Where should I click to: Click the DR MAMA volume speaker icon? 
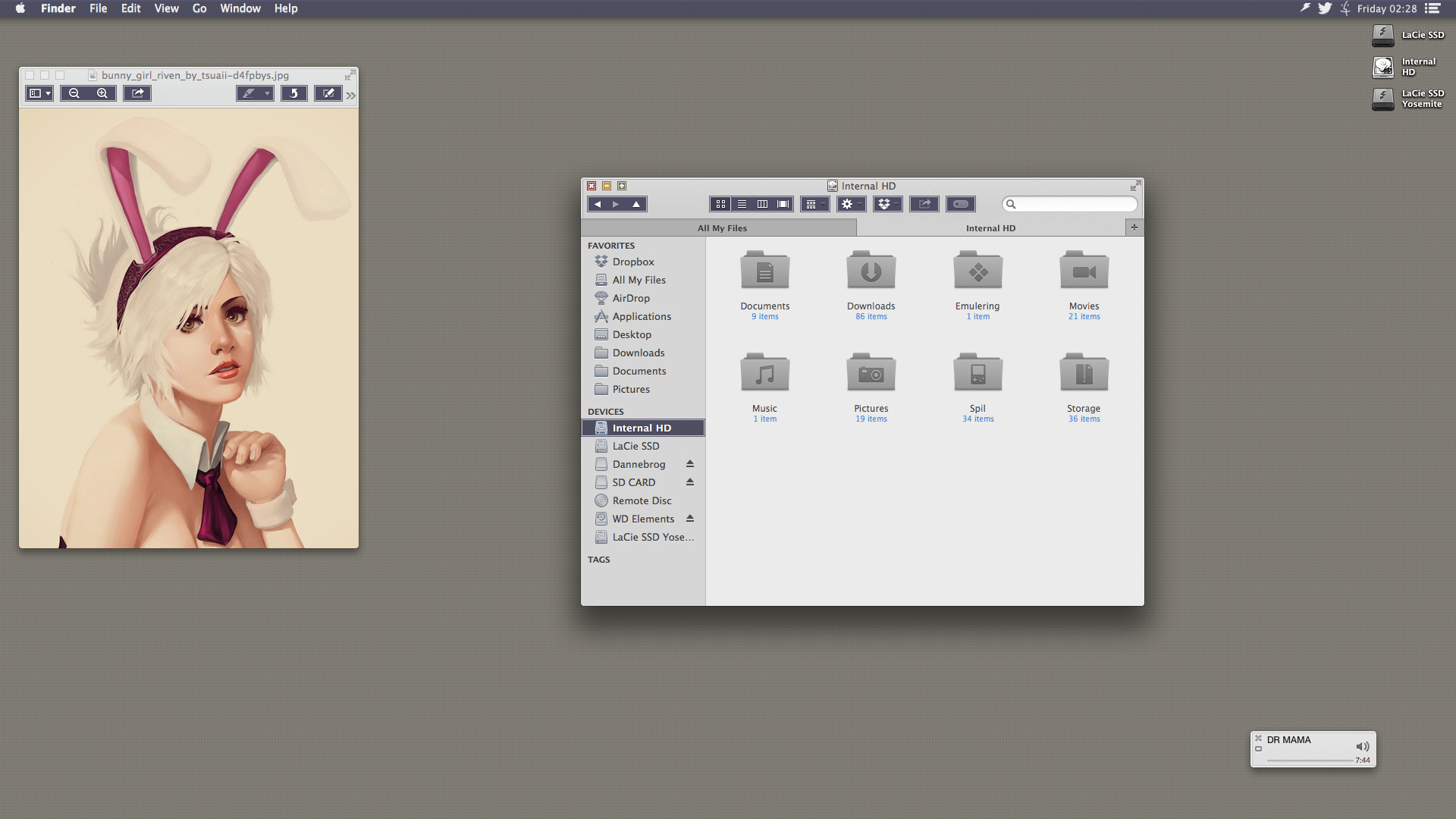tap(1363, 746)
